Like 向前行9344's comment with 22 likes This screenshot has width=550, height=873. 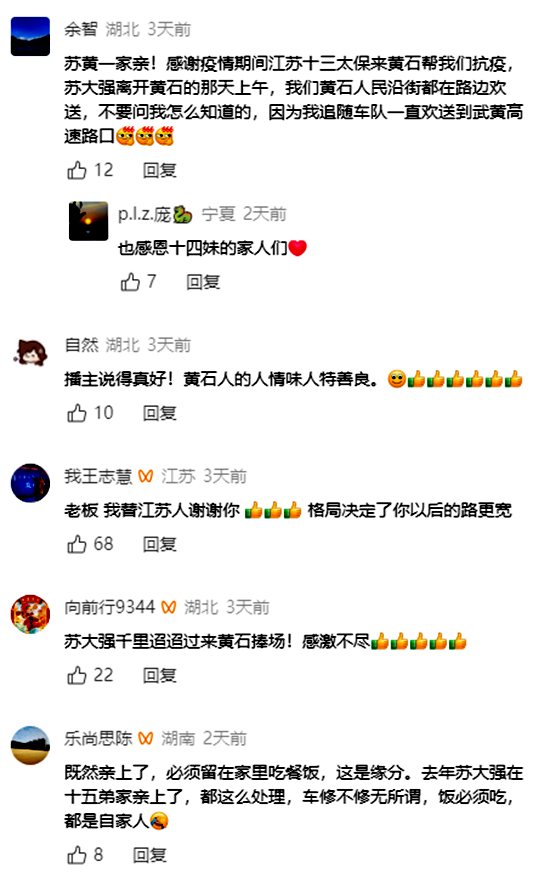pos(77,676)
